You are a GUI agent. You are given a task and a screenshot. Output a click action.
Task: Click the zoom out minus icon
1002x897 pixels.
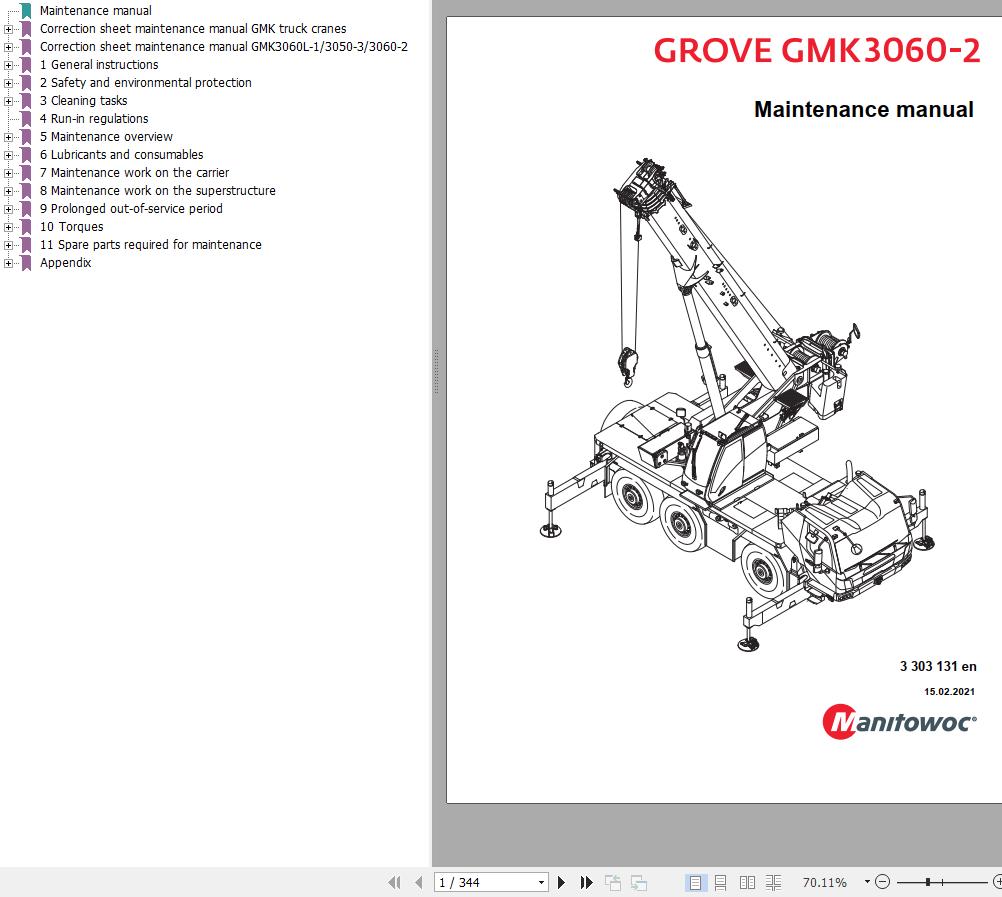click(x=882, y=882)
